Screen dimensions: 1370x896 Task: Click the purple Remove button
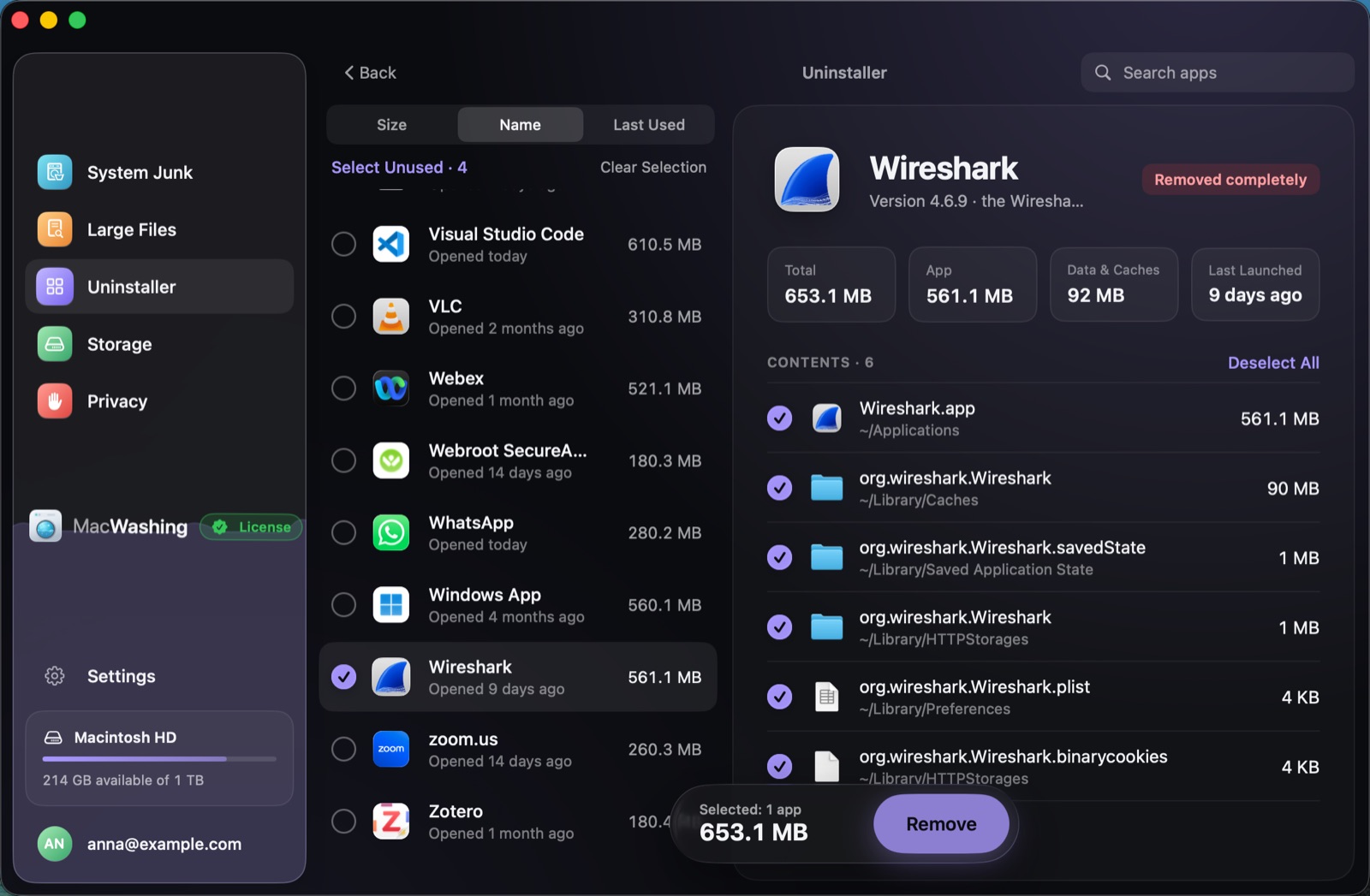pyautogui.click(x=941, y=824)
